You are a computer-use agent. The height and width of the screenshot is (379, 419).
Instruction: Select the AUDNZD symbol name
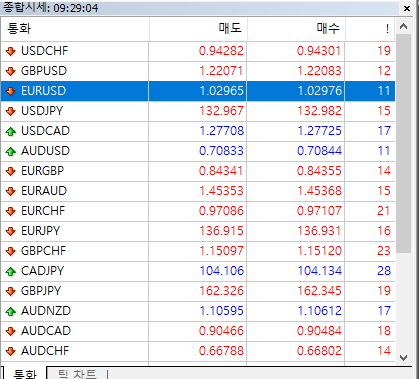[46, 311]
